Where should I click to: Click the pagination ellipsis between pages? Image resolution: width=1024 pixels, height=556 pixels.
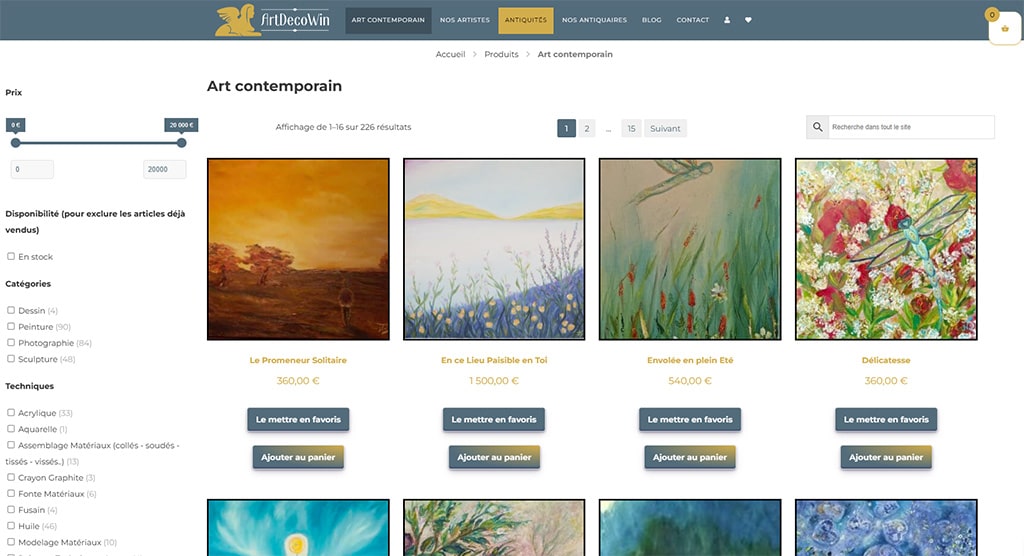pyautogui.click(x=609, y=129)
